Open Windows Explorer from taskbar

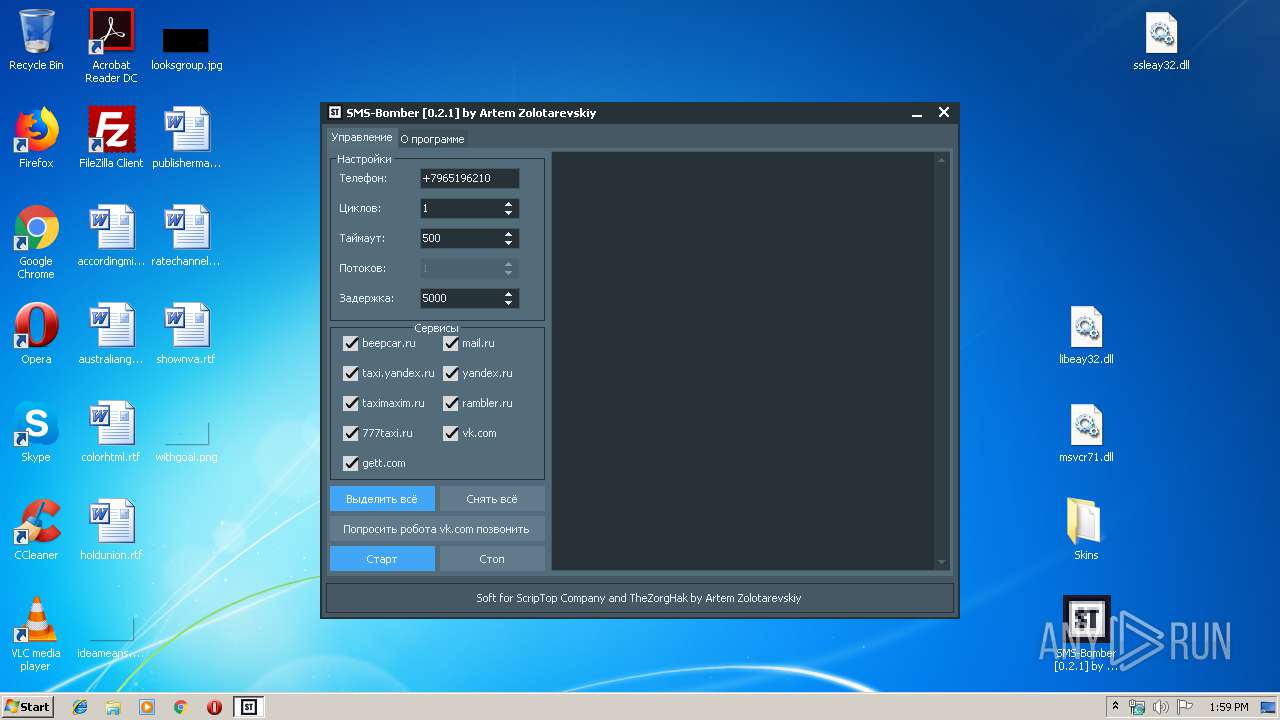click(x=113, y=707)
